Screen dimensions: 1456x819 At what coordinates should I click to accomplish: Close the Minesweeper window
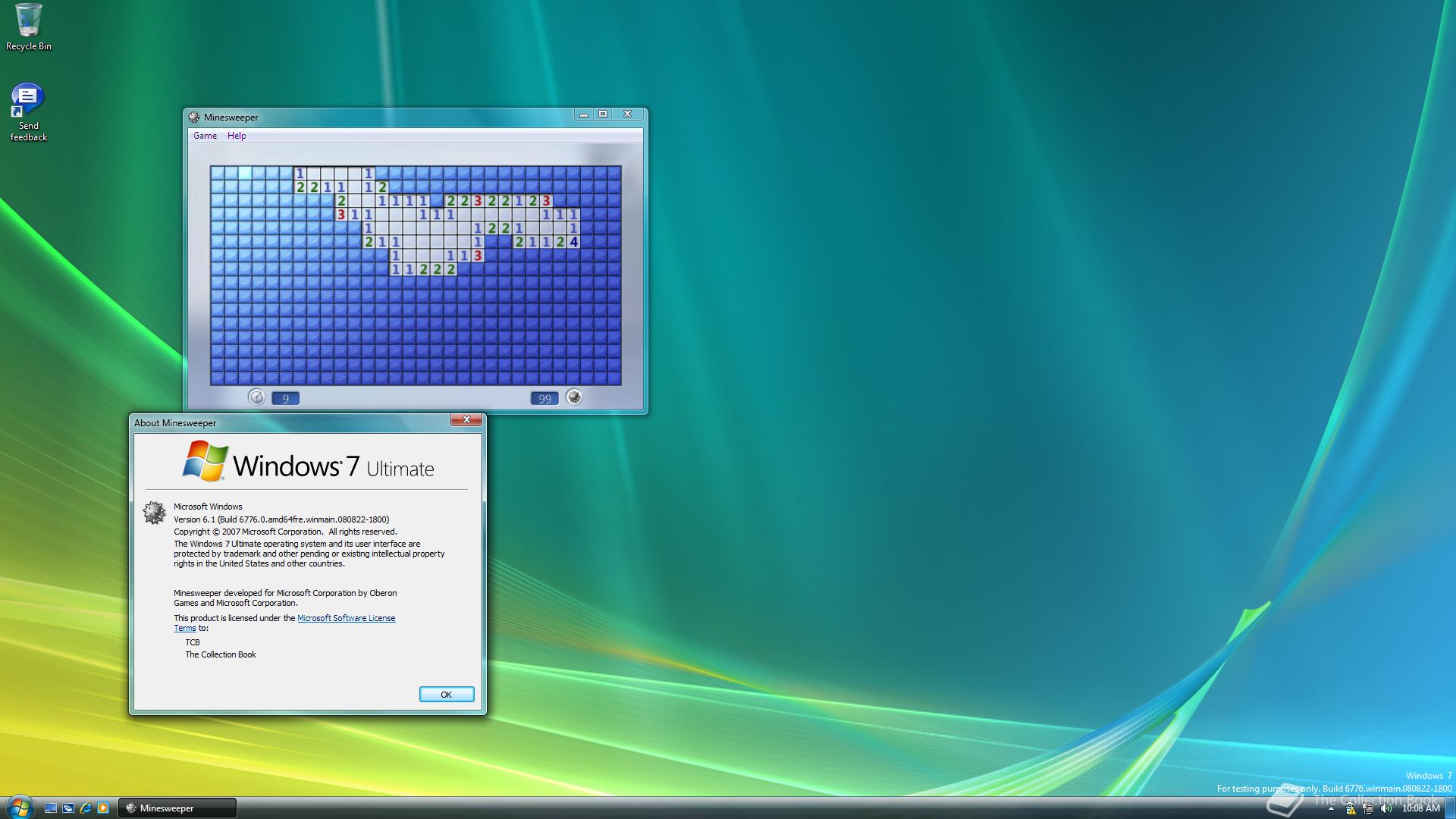628,115
